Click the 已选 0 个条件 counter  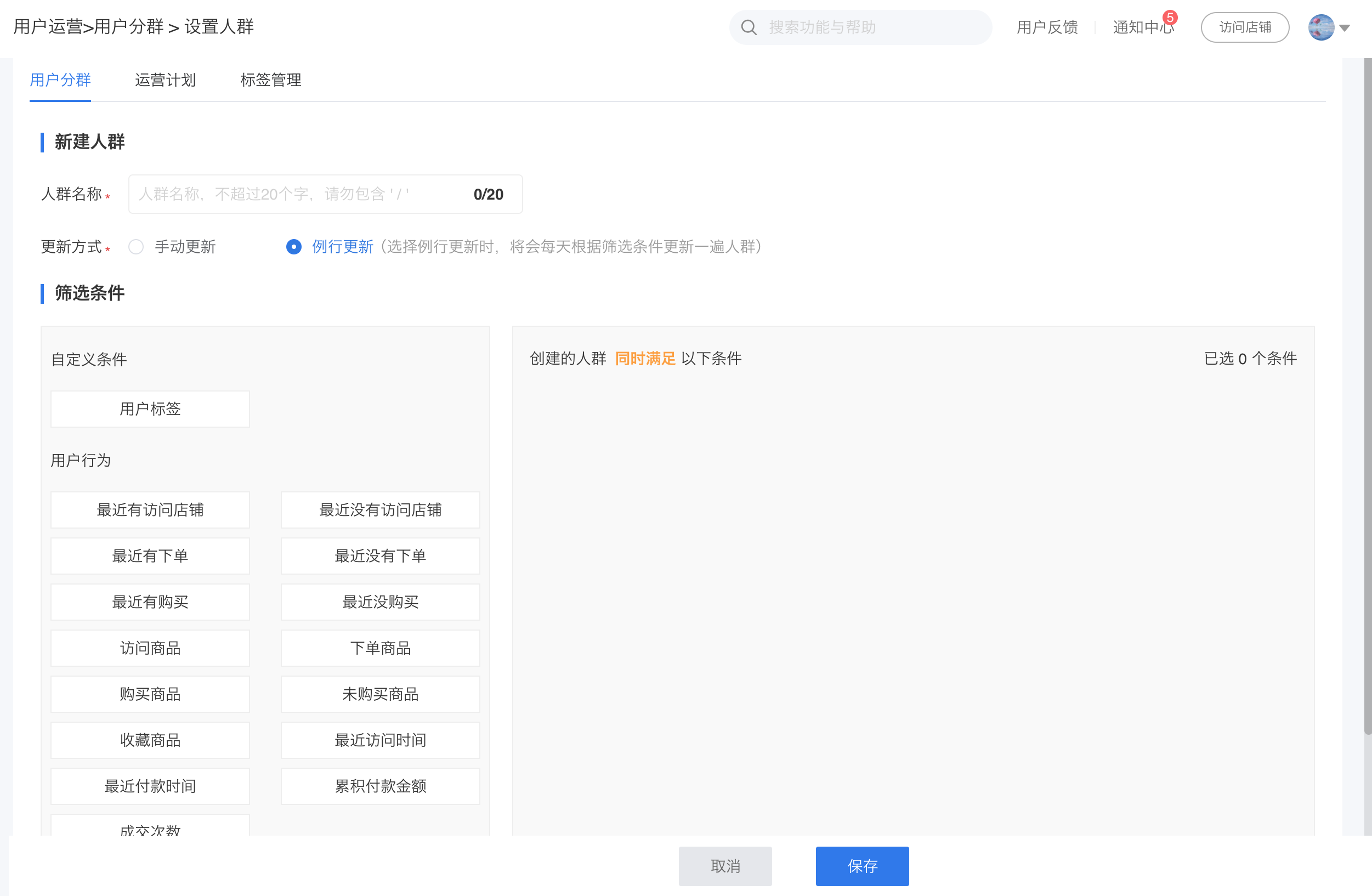(1250, 359)
